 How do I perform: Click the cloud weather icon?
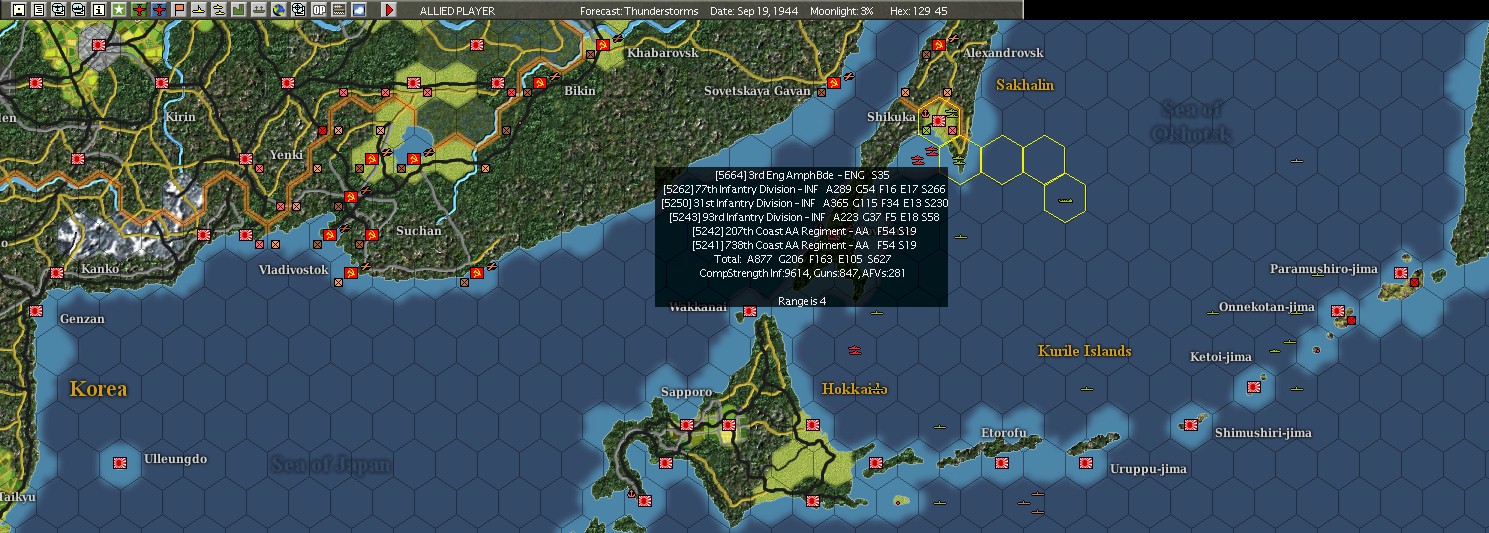point(358,10)
